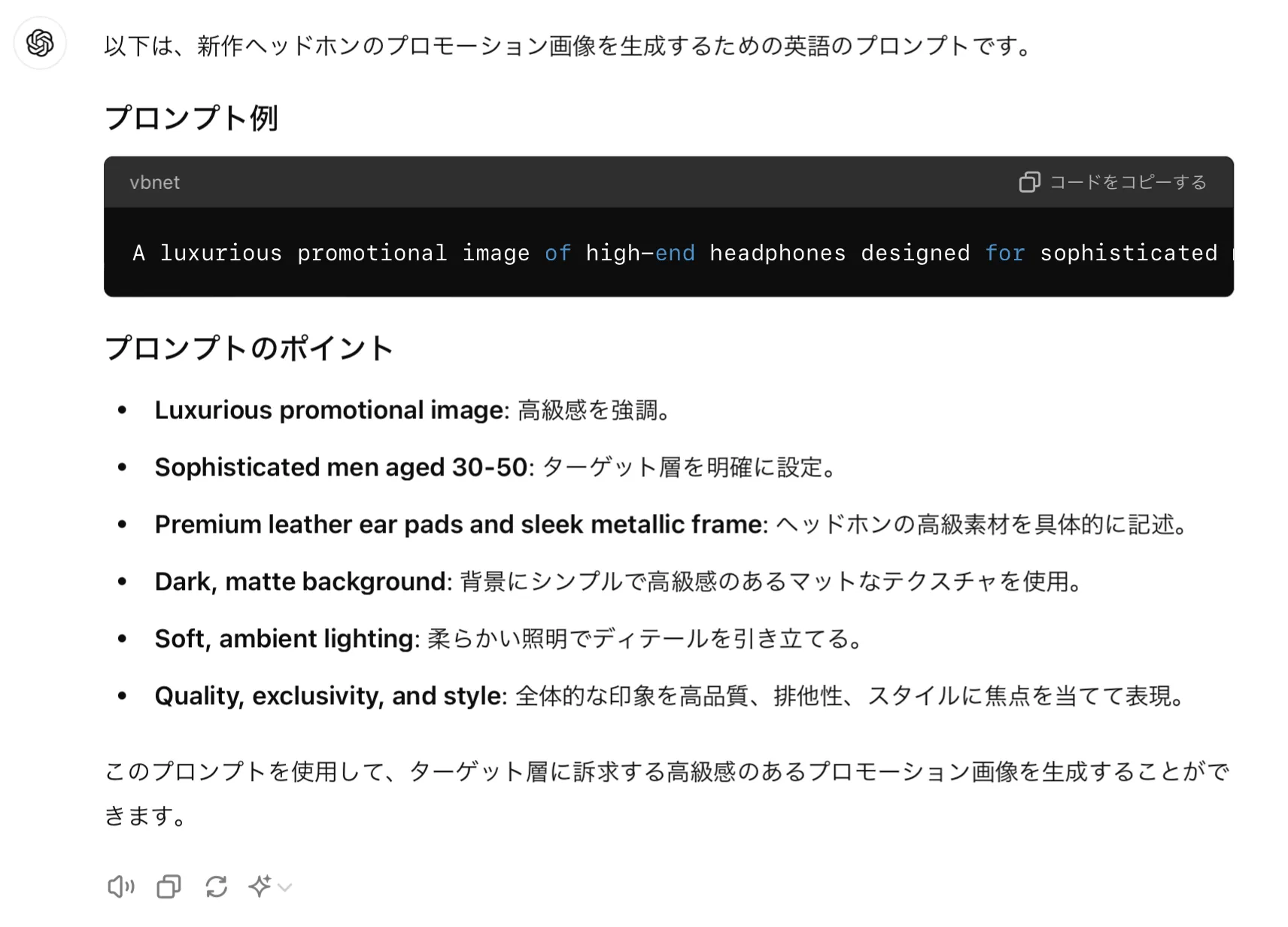The height and width of the screenshot is (927, 1288).
Task: Copy the response with the copy icon below
Action: pos(169,886)
